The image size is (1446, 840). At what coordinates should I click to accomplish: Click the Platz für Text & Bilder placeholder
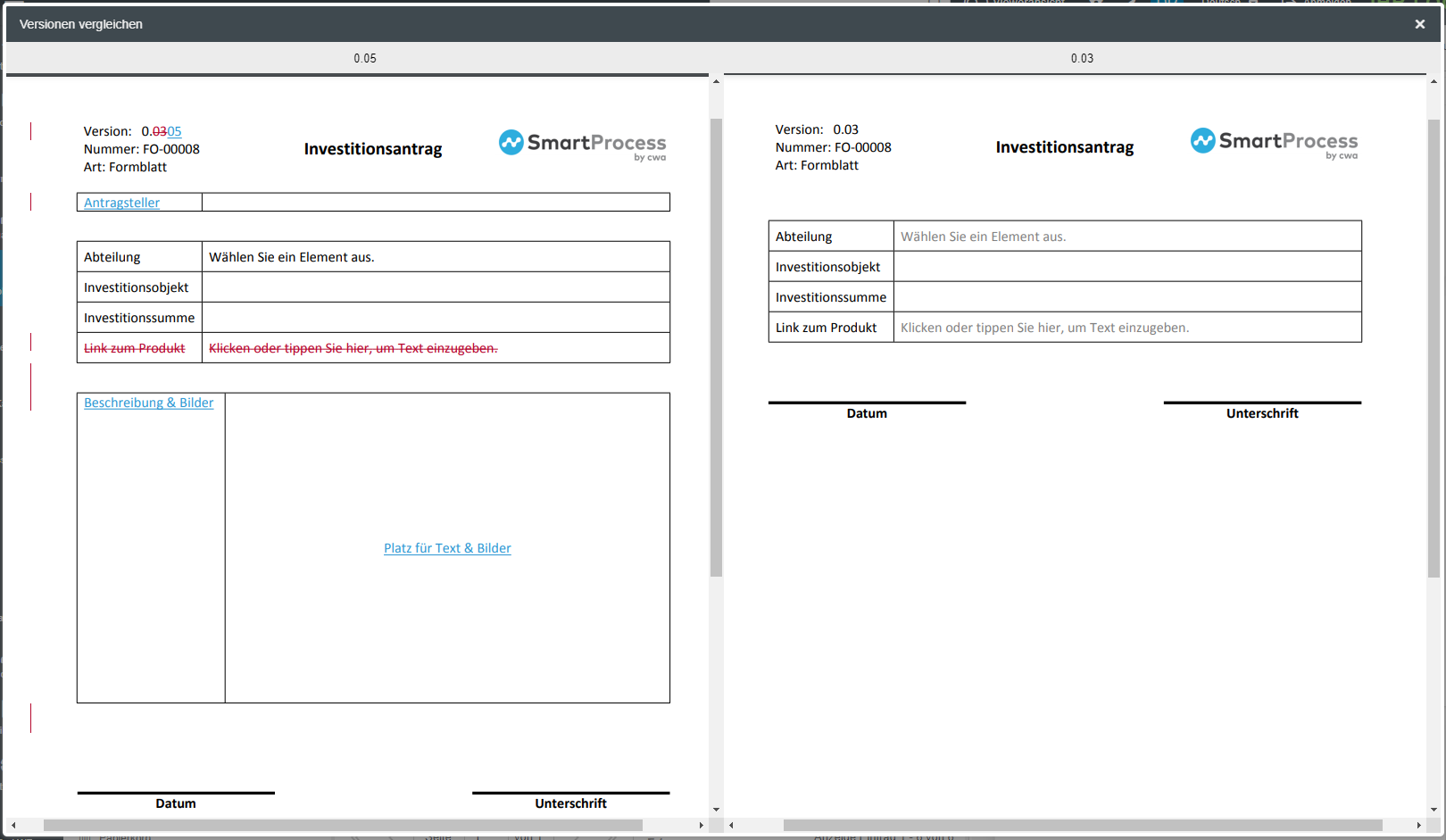pos(447,548)
